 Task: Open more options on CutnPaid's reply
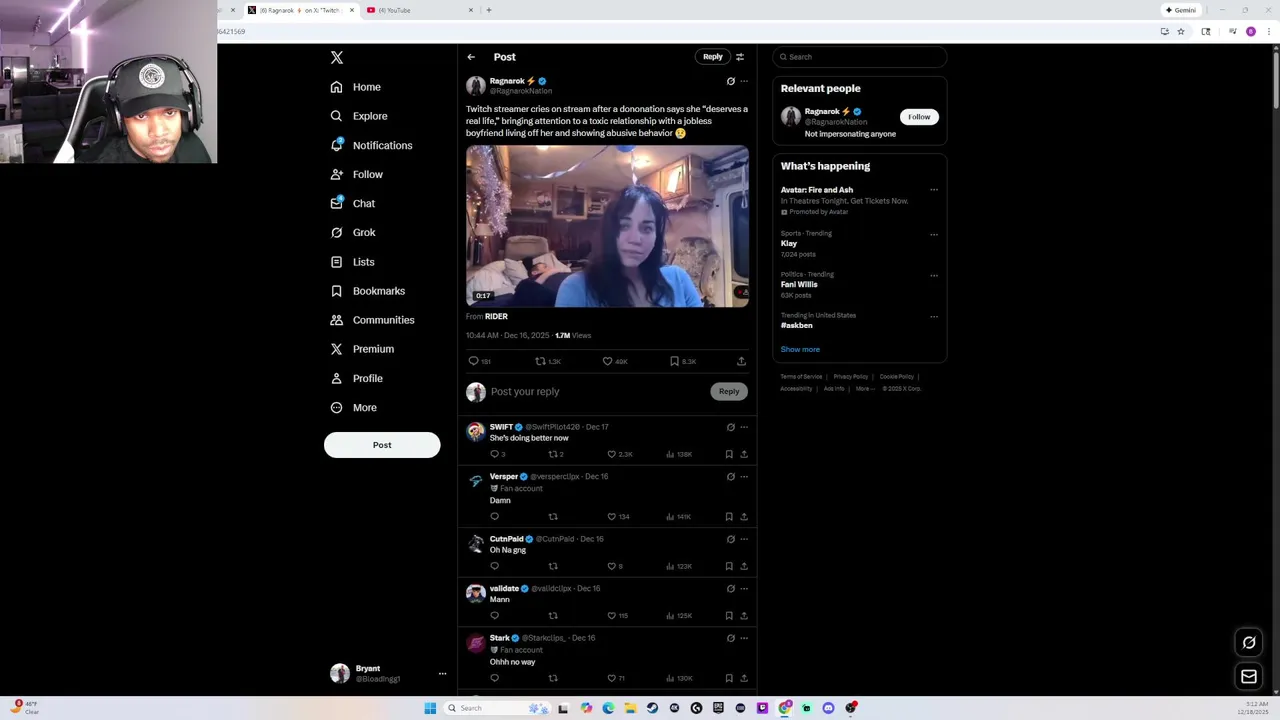(744, 539)
